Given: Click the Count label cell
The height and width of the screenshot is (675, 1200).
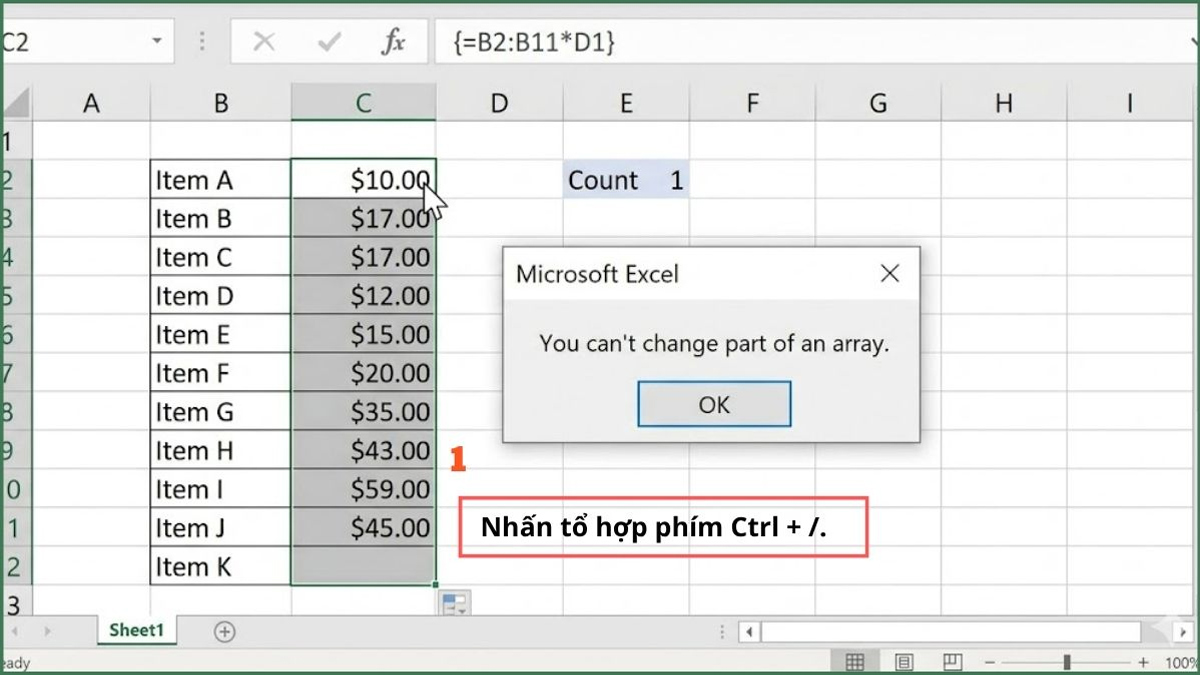Looking at the screenshot, I should 626,180.
